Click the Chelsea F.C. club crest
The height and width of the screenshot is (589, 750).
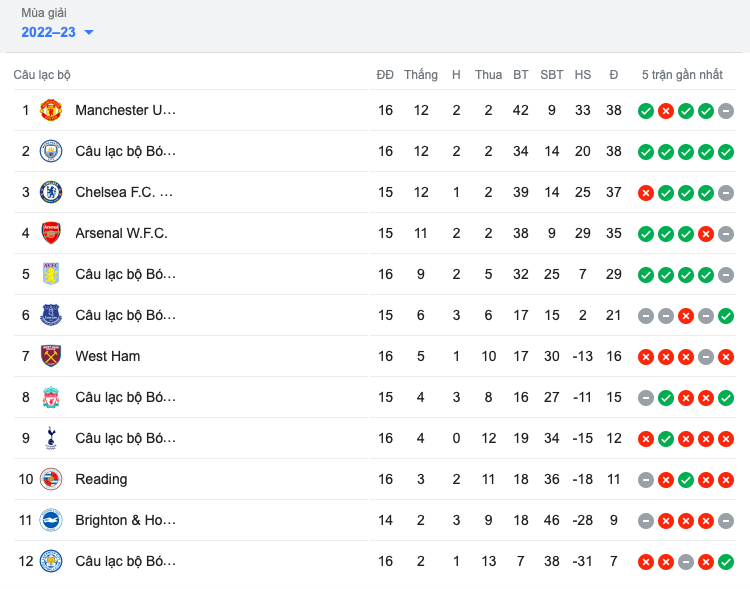[50, 192]
